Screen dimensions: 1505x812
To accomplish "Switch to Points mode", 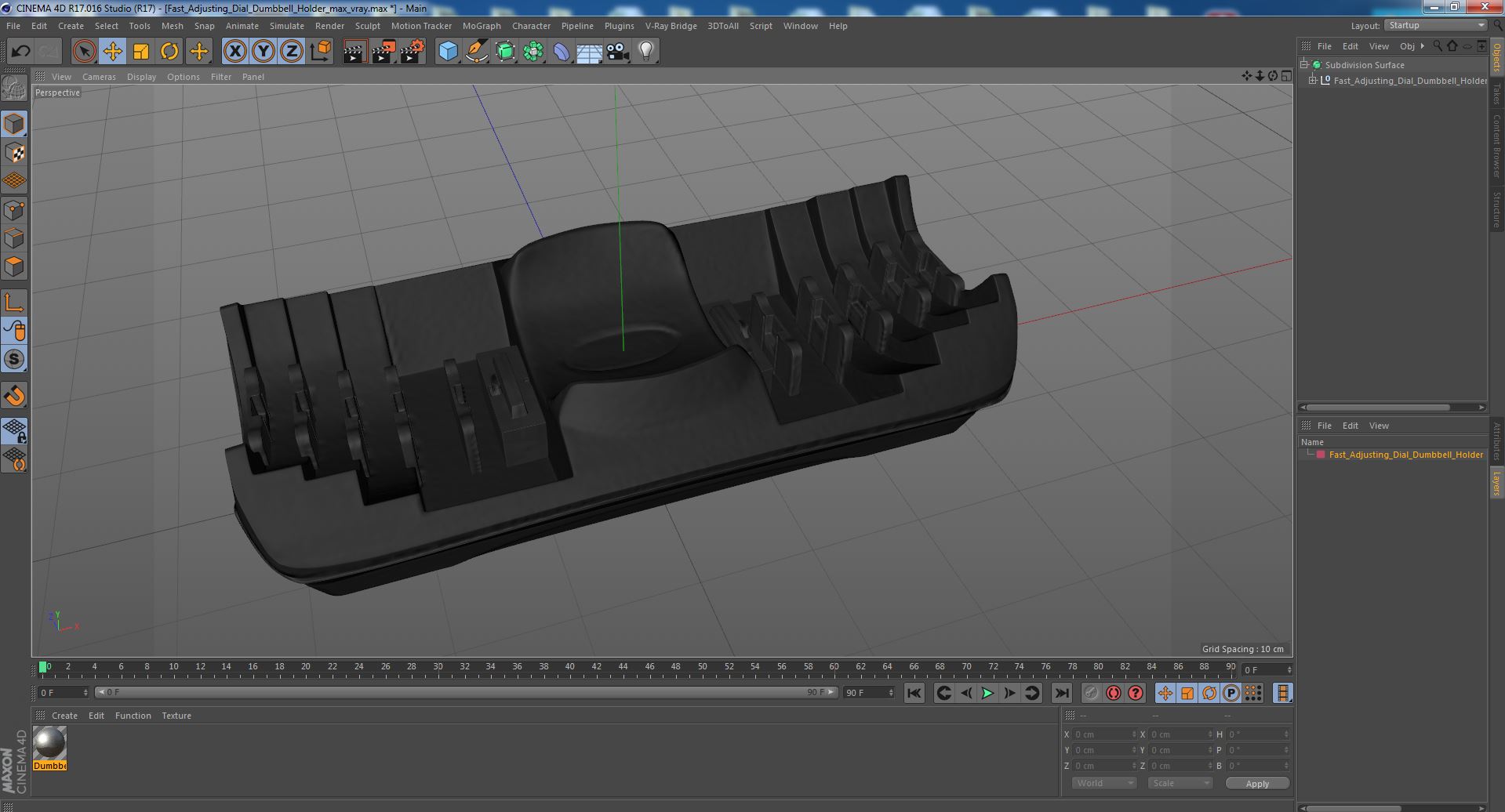I will 14,210.
